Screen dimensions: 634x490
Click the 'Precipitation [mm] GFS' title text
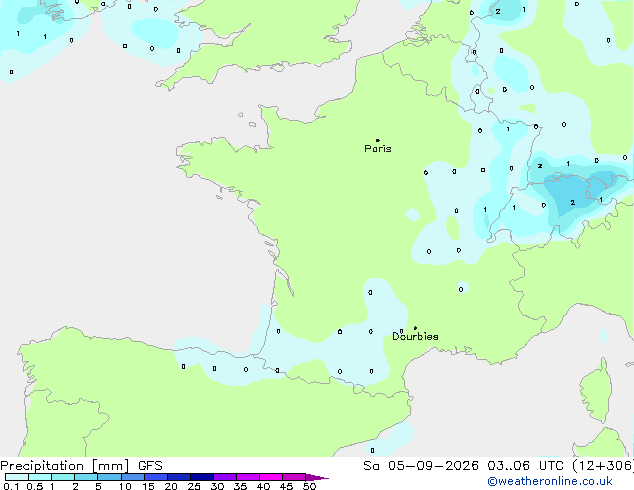81,466
